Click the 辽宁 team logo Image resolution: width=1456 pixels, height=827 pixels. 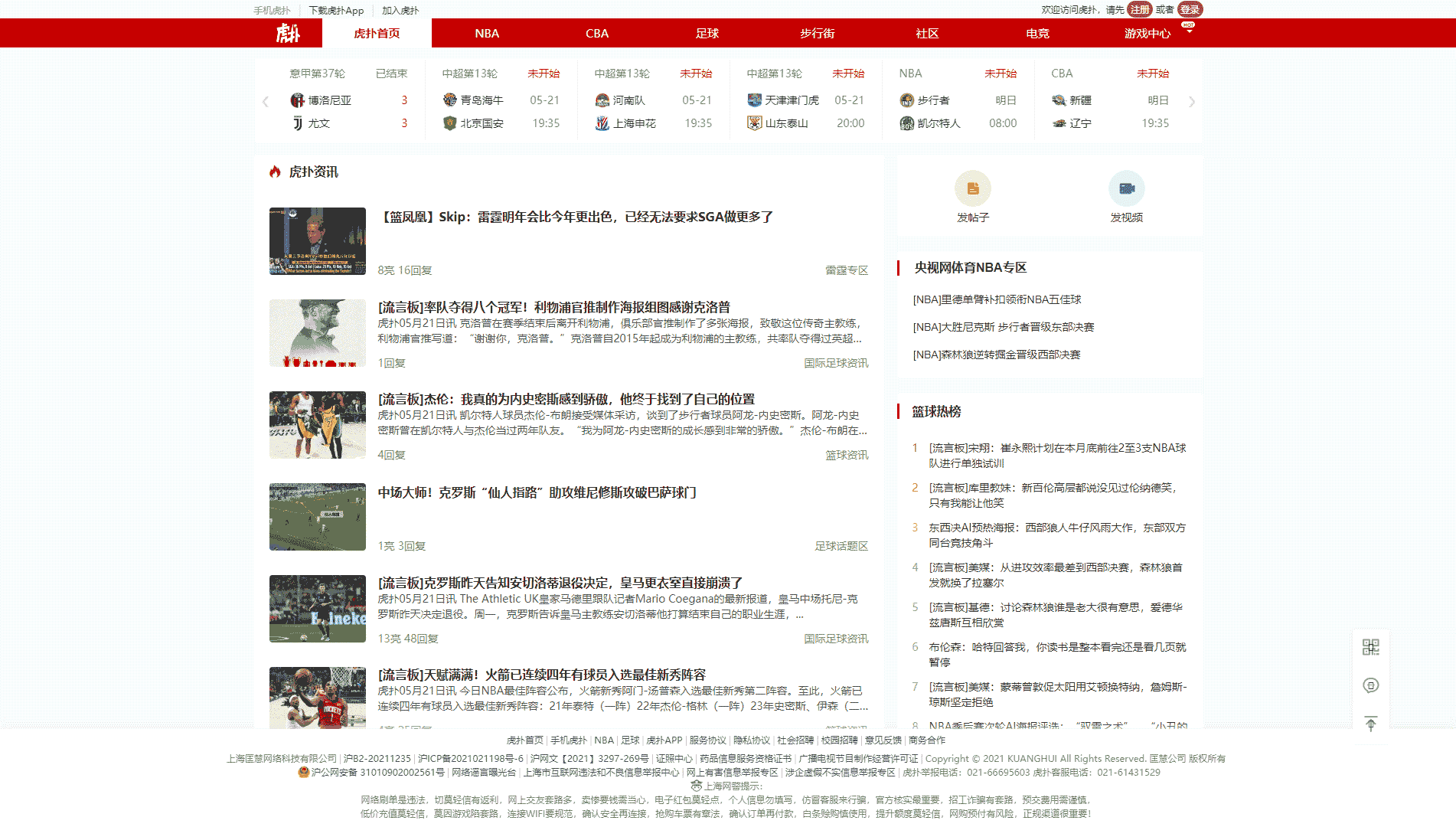tap(1059, 123)
